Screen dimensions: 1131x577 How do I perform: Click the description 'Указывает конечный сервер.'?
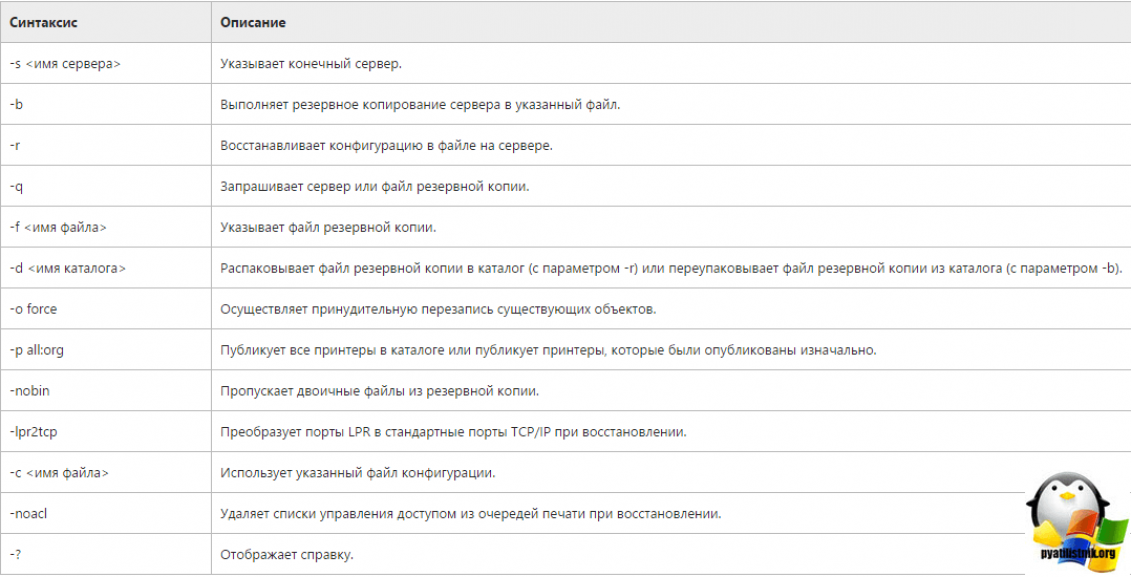point(310,64)
